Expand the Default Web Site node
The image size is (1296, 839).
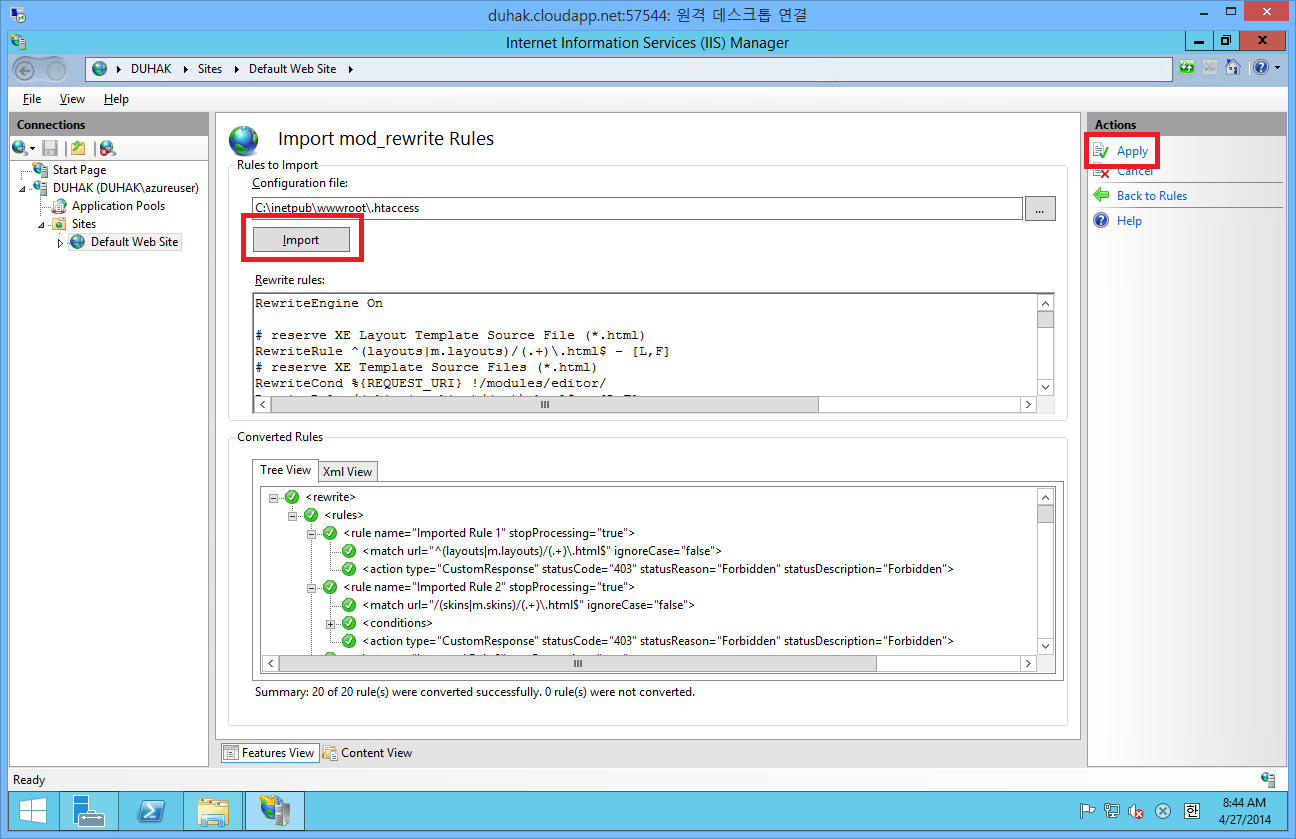[60, 243]
